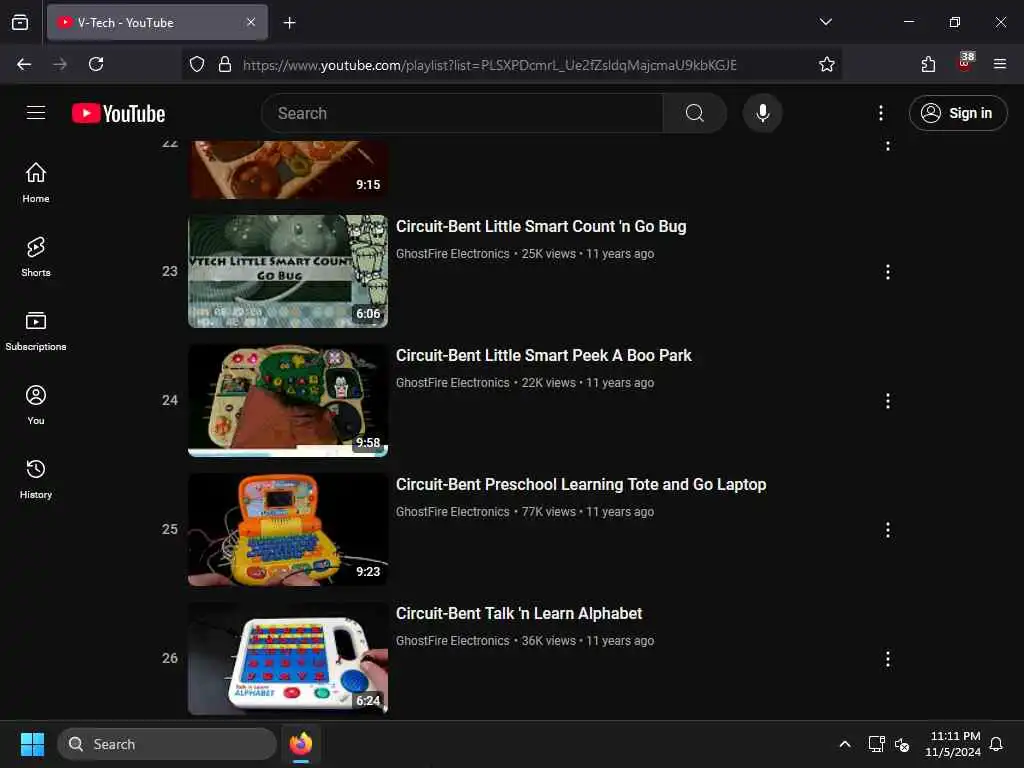Click '25K views' under Count 'n Go Bug
Viewport: 1024px width, 768px height.
549,253
